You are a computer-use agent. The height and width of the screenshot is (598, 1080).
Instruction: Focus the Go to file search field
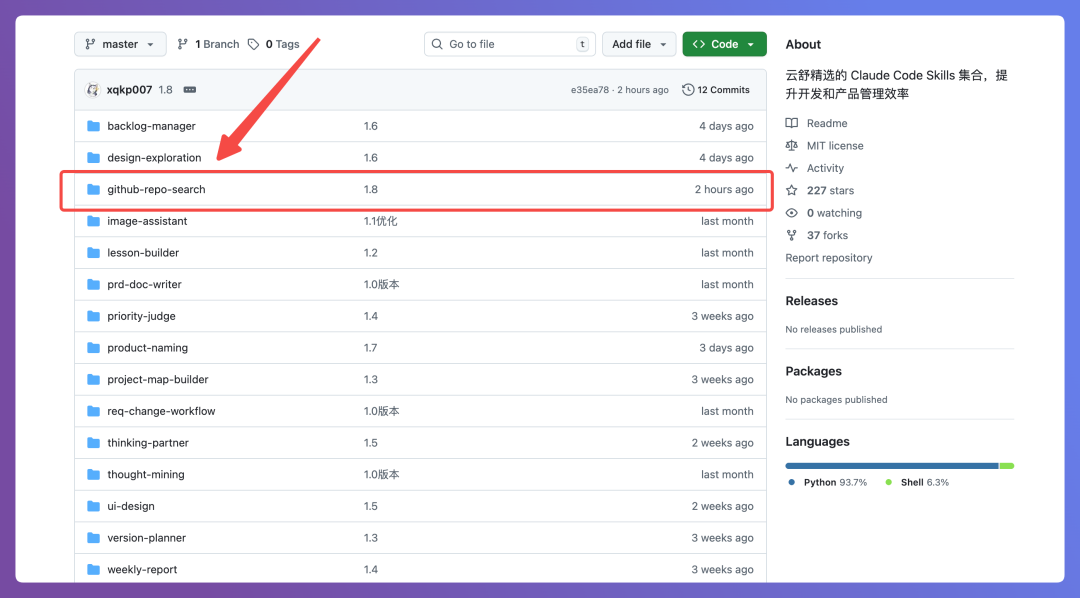(x=509, y=44)
